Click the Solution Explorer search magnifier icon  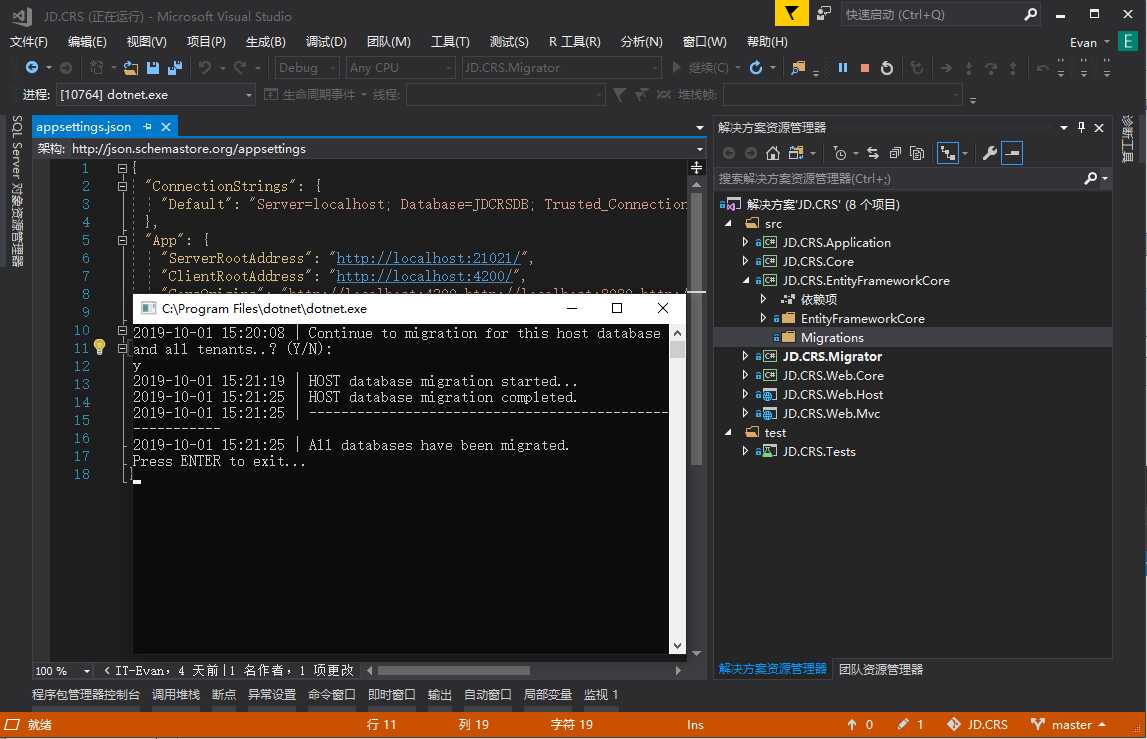1091,178
